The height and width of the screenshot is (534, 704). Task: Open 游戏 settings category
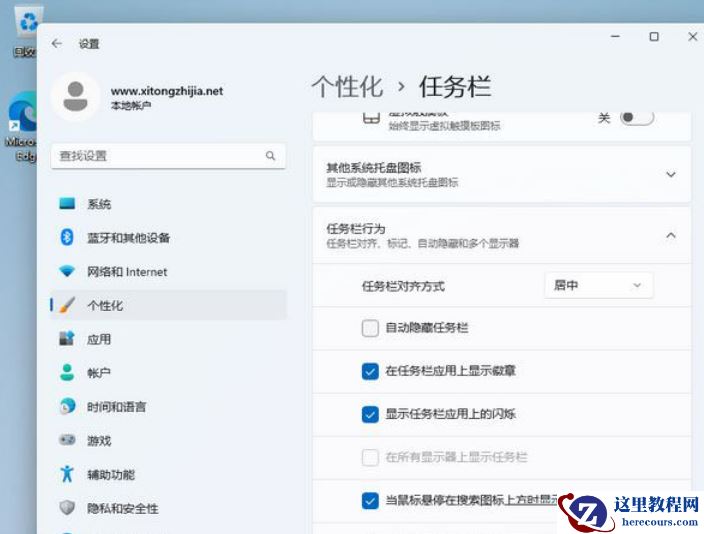(x=169, y=441)
